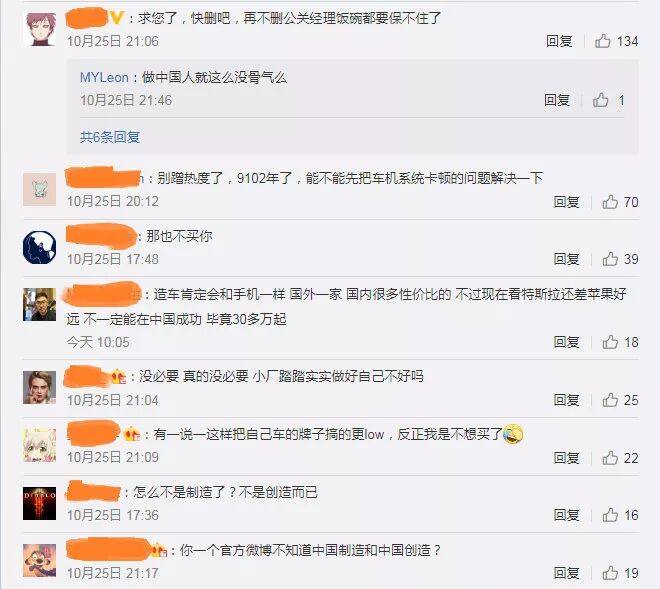Screen dimensions: 660x589
Task: Open MYLeon's user profile link
Action: (104, 77)
